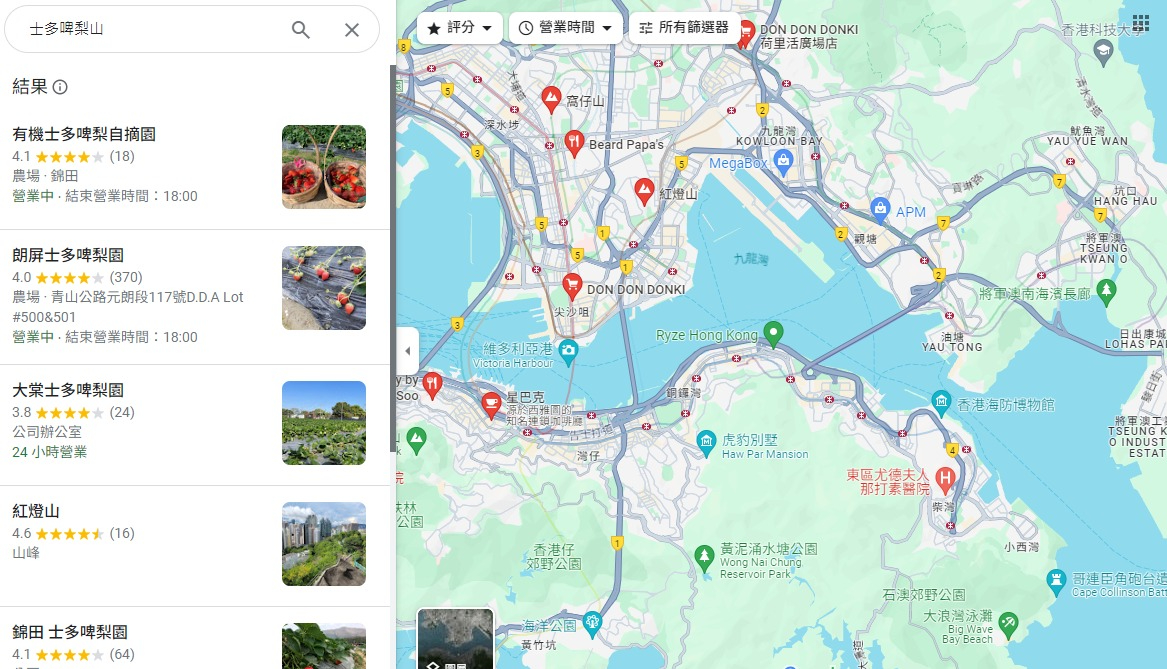This screenshot has height=669, width=1167.
Task: Click the Big Wave Bay Beach pin
Action: 1008,625
